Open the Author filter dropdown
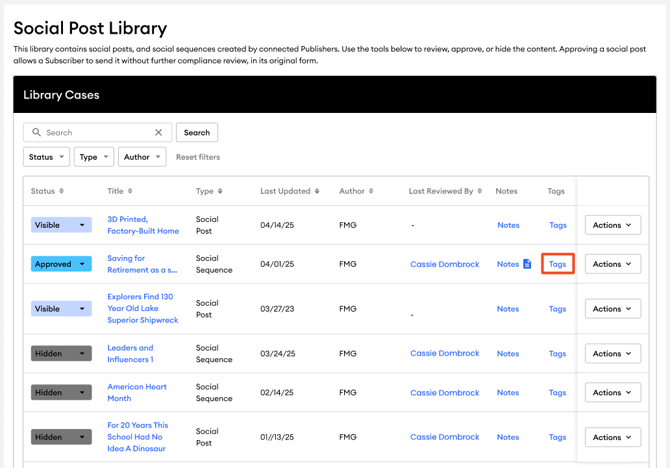 [x=142, y=157]
